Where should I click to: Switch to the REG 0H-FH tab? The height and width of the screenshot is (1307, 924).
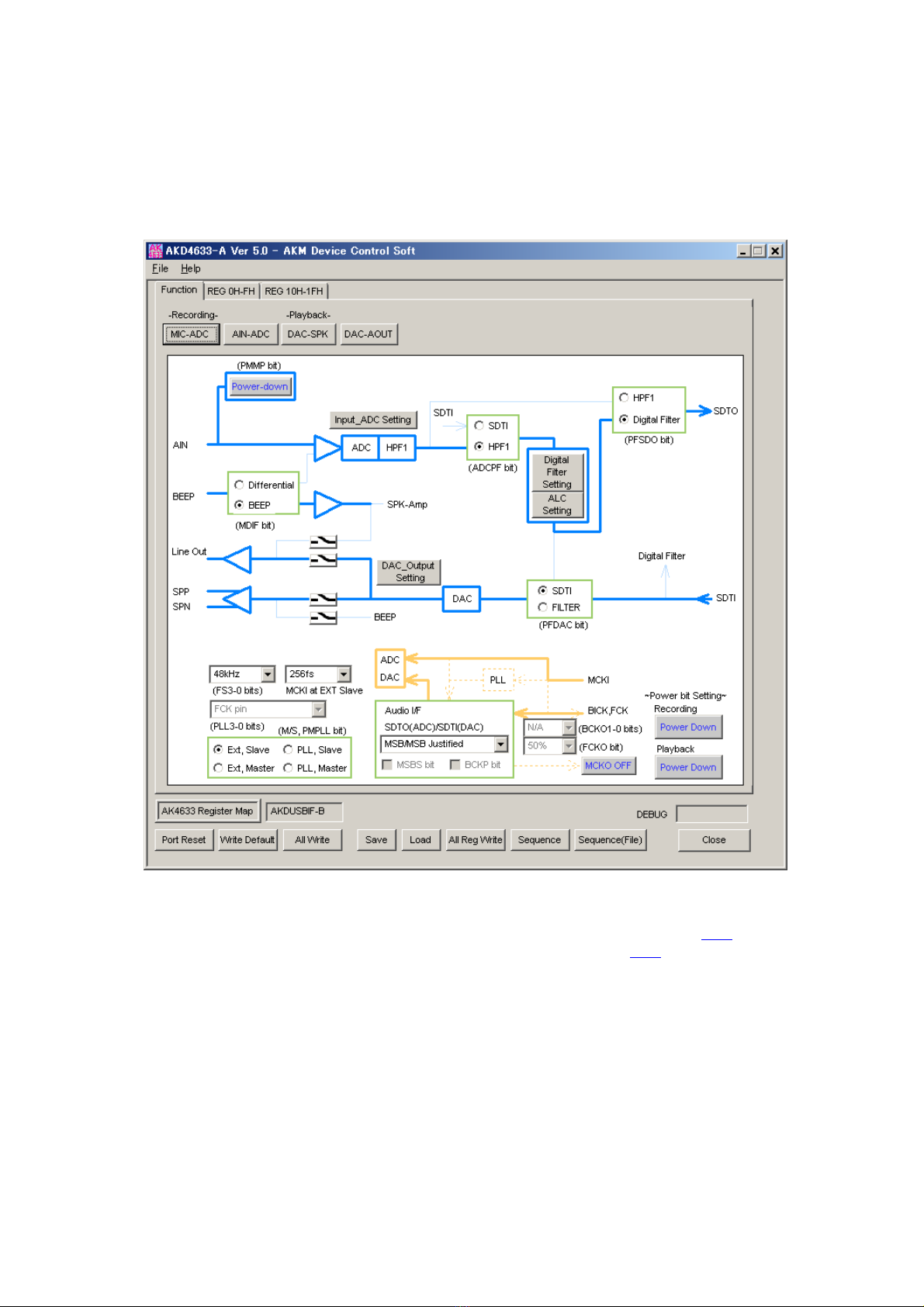(x=231, y=291)
